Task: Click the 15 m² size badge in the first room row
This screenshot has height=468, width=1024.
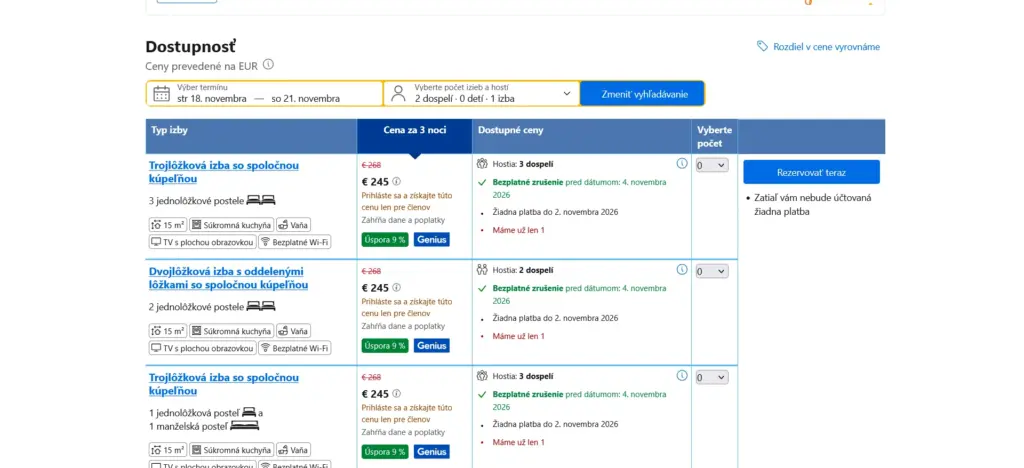Action: pyautogui.click(x=168, y=225)
